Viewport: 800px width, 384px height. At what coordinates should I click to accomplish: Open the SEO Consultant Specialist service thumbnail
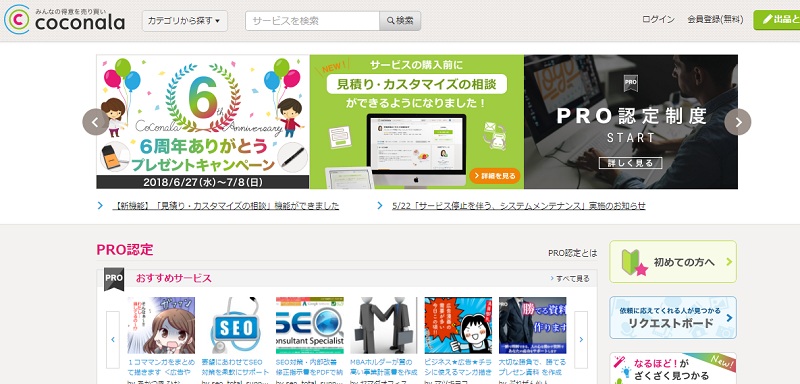(x=310, y=325)
